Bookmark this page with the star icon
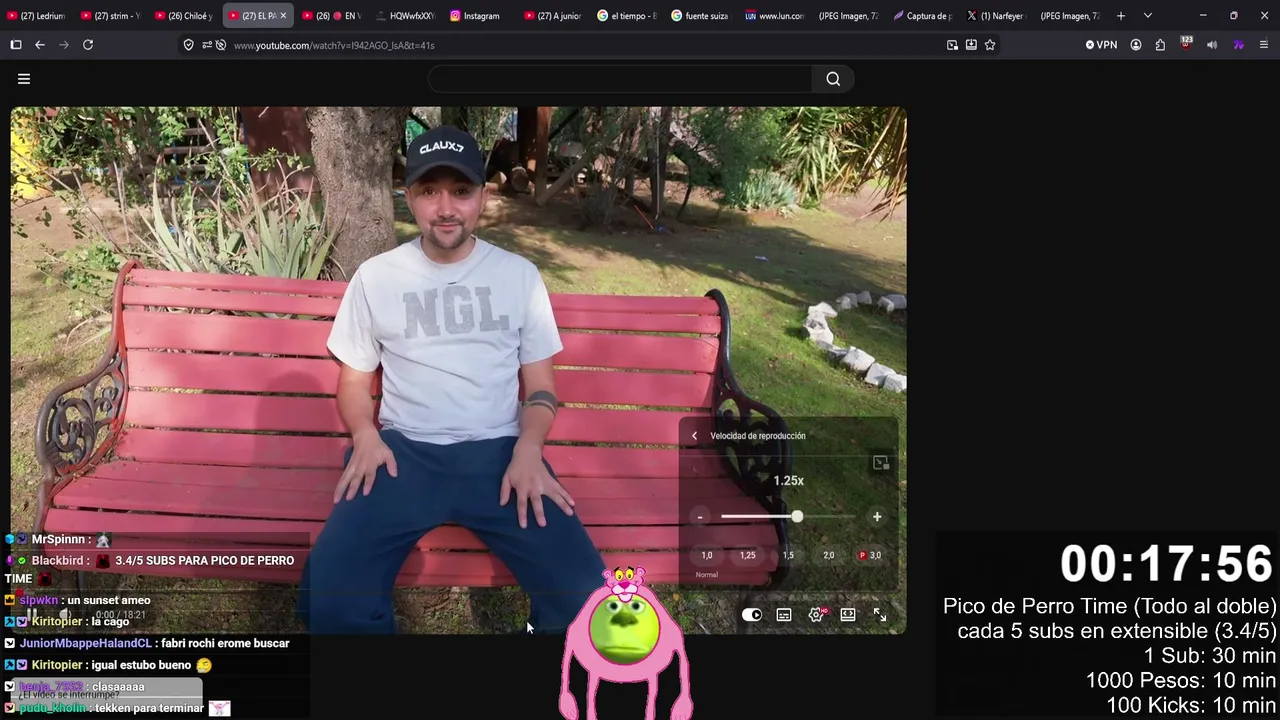The height and width of the screenshot is (720, 1280). pyautogui.click(x=990, y=45)
